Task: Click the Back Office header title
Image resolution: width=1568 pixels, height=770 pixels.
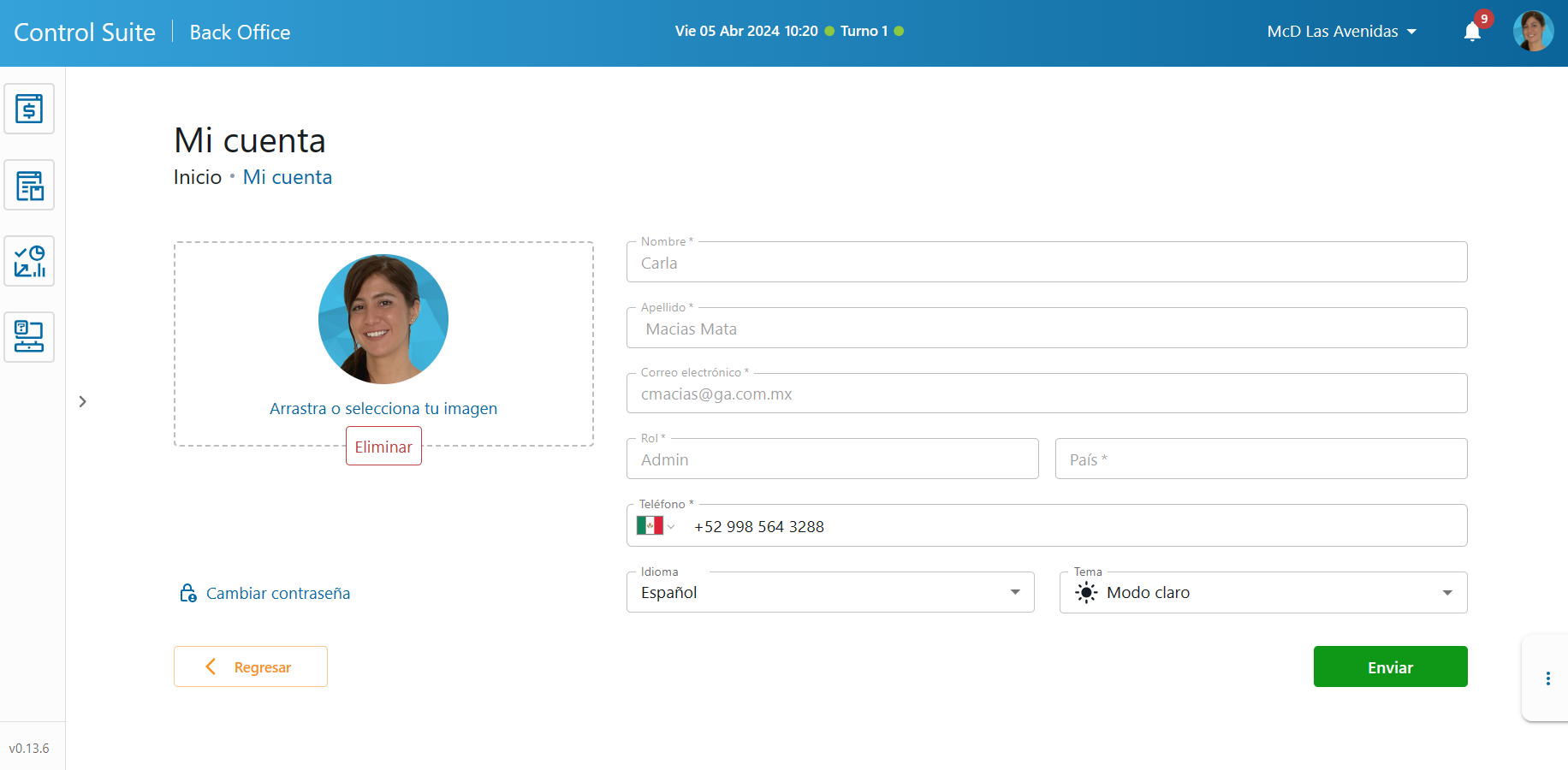Action: click(240, 33)
